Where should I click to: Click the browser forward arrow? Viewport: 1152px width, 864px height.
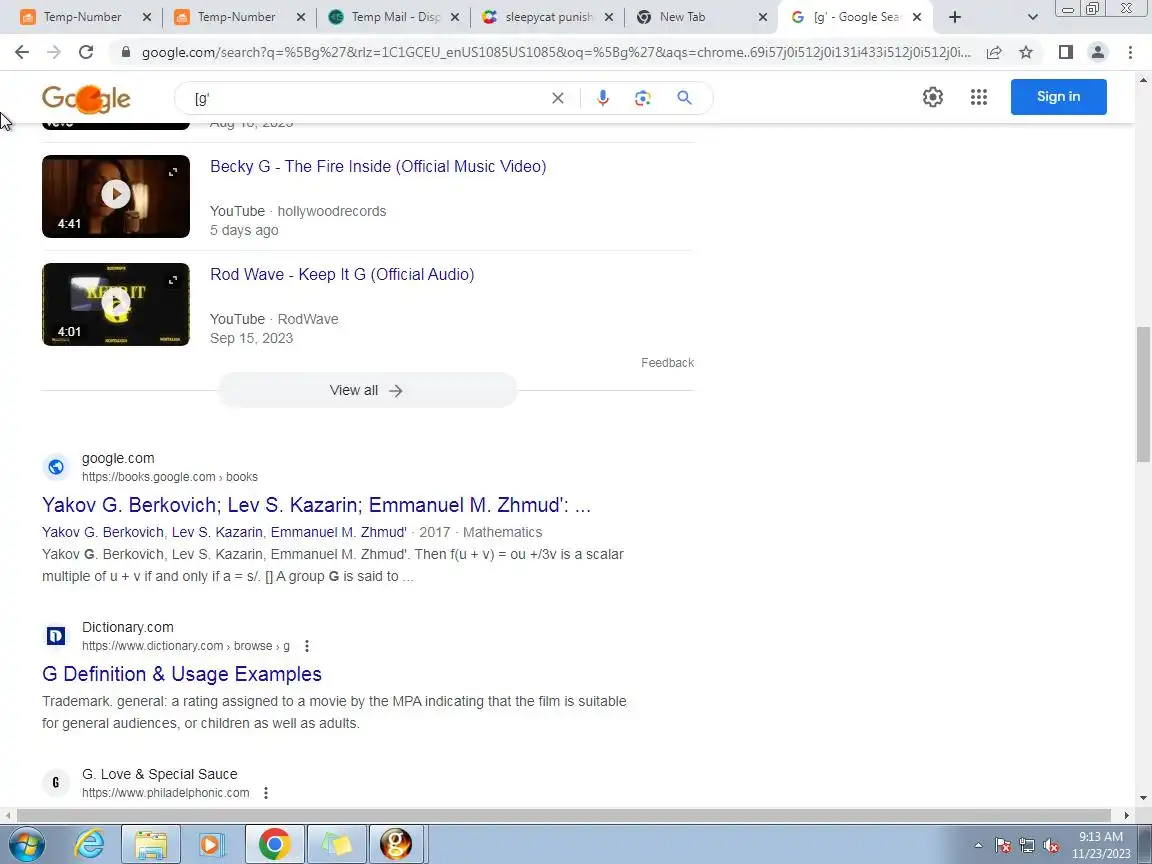coord(54,51)
